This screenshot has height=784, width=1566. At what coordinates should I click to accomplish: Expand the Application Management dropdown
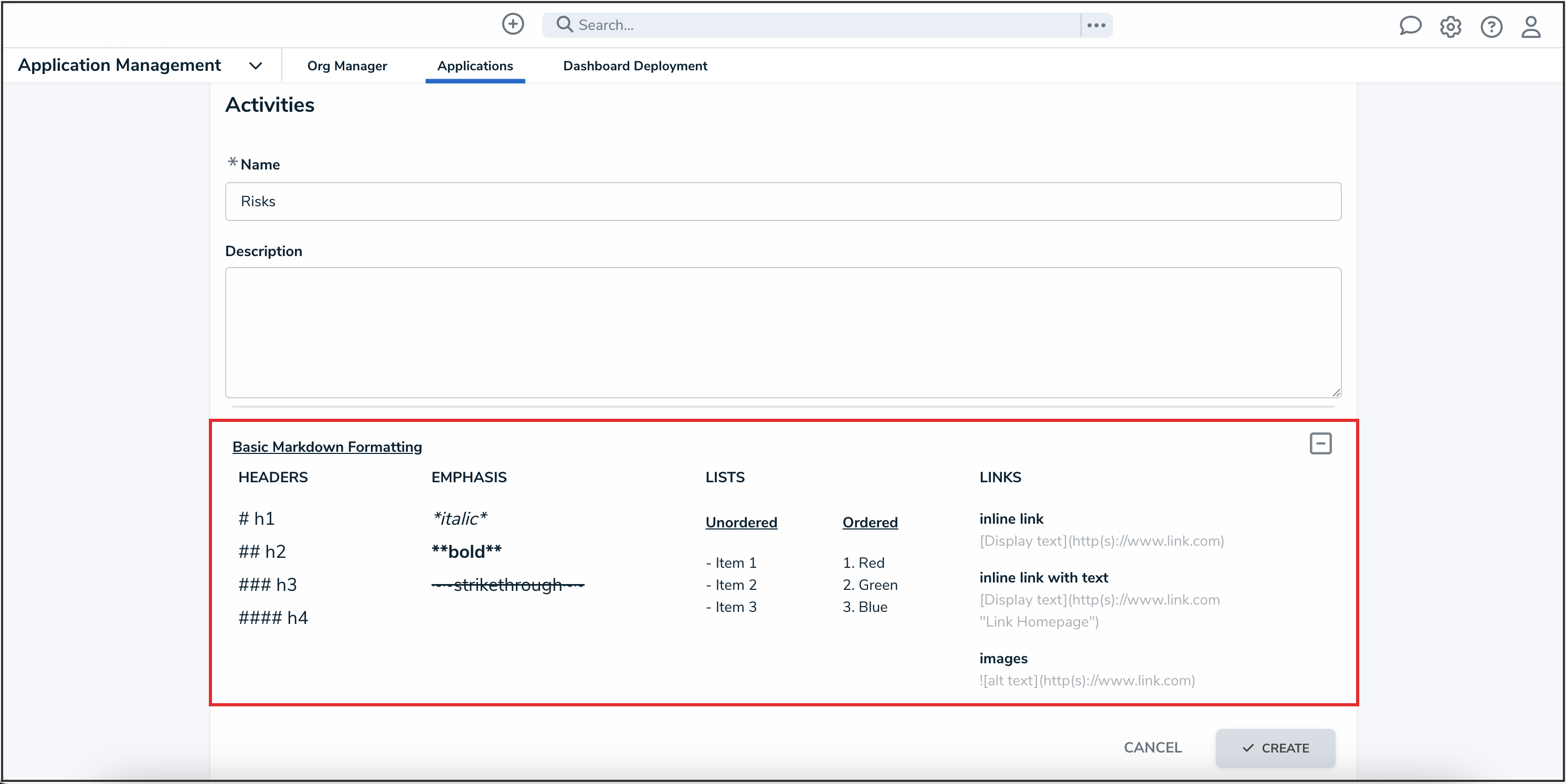click(256, 66)
